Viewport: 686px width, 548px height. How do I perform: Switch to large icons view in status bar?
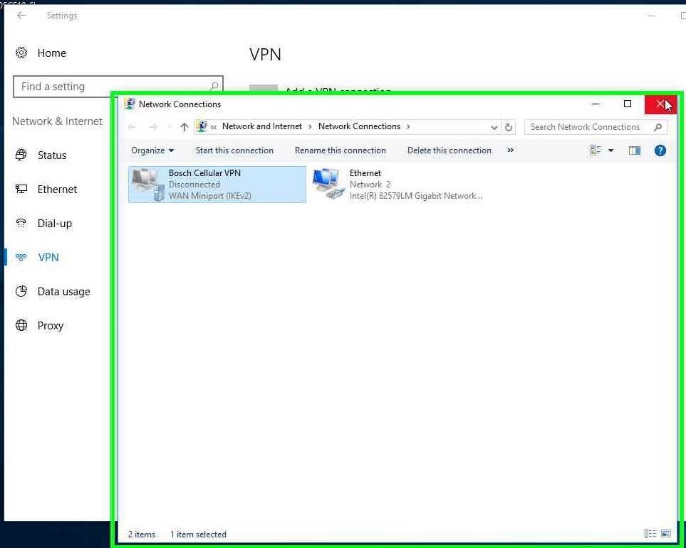[x=665, y=534]
